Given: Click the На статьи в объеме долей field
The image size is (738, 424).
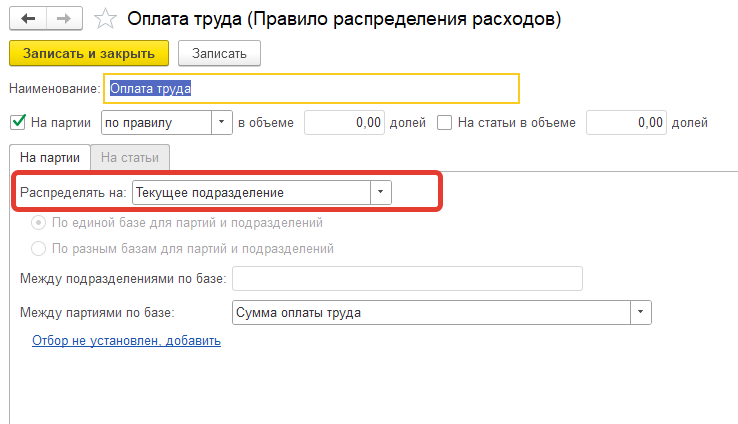Looking at the screenshot, I should (626, 123).
